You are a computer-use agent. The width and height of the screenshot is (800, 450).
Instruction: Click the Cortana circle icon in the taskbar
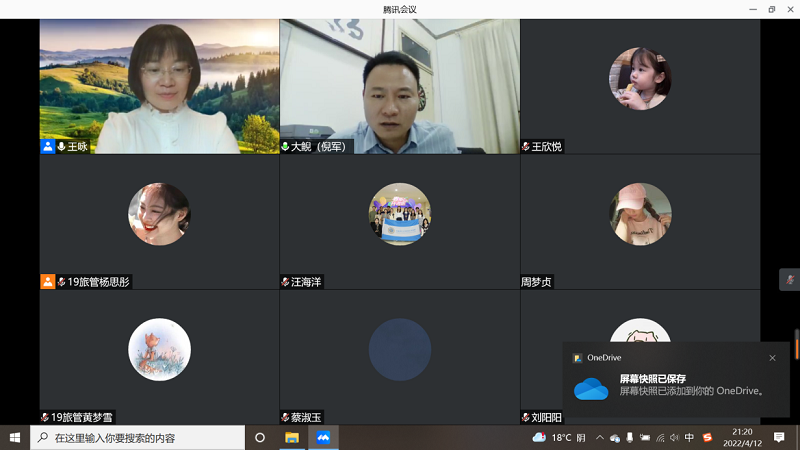click(260, 437)
